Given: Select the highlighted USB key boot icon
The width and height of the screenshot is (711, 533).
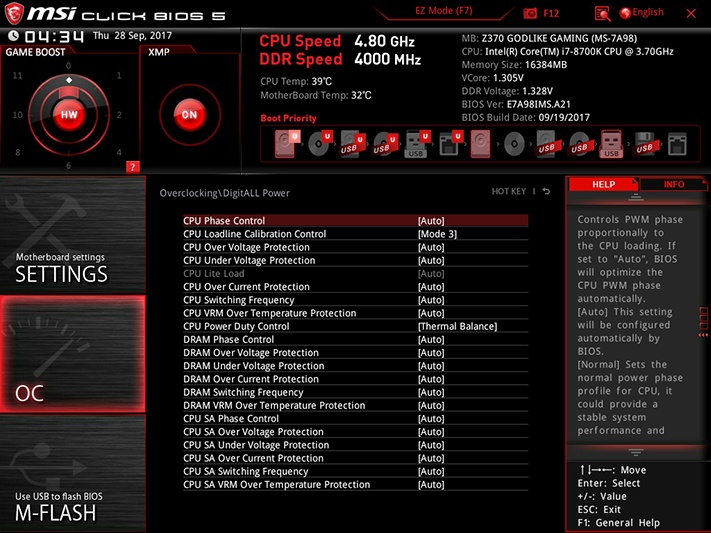Looking at the screenshot, I should pos(611,144).
